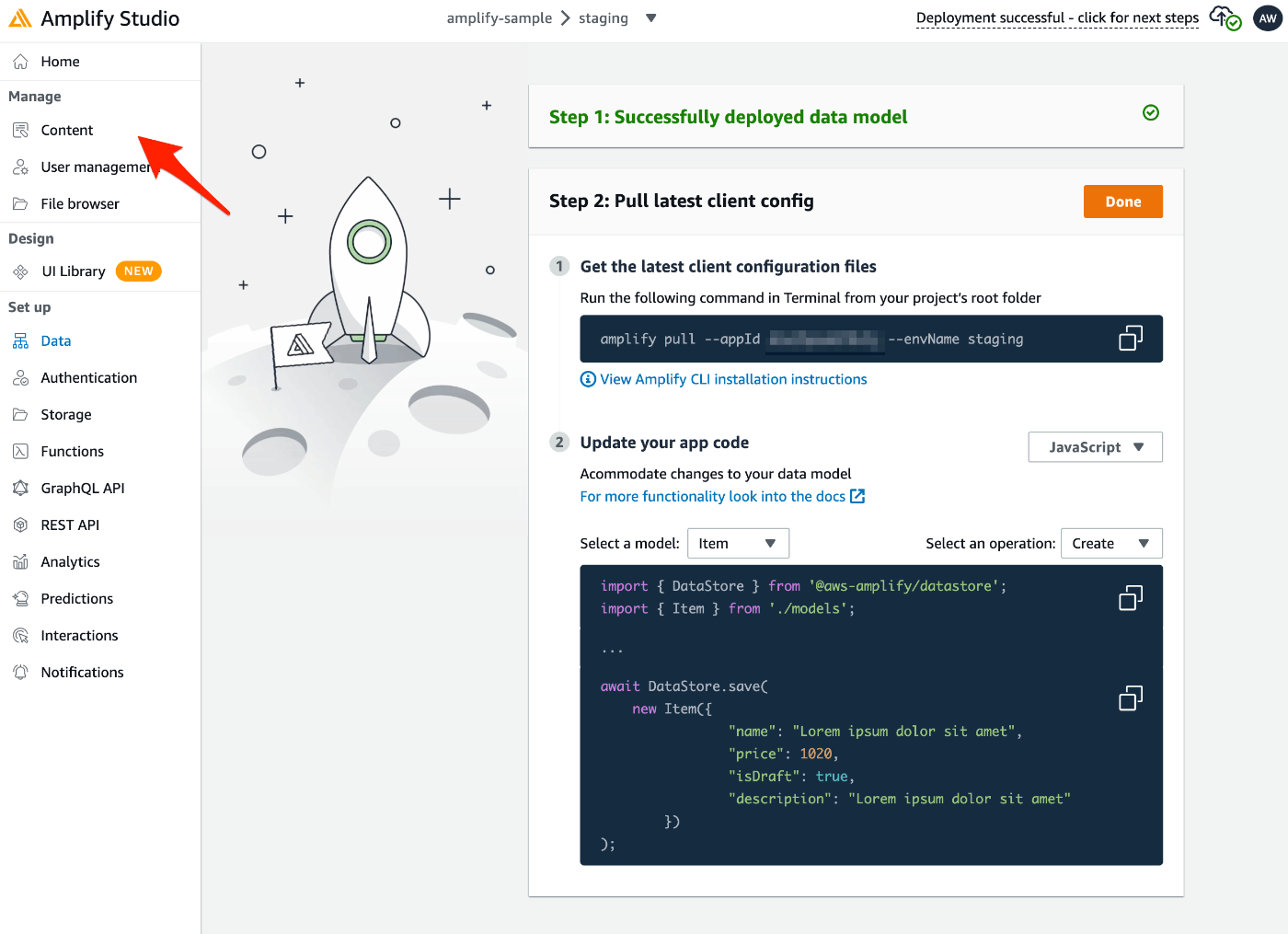Click the Home house icon
Viewport: 1288px width, 934px height.
tap(20, 62)
